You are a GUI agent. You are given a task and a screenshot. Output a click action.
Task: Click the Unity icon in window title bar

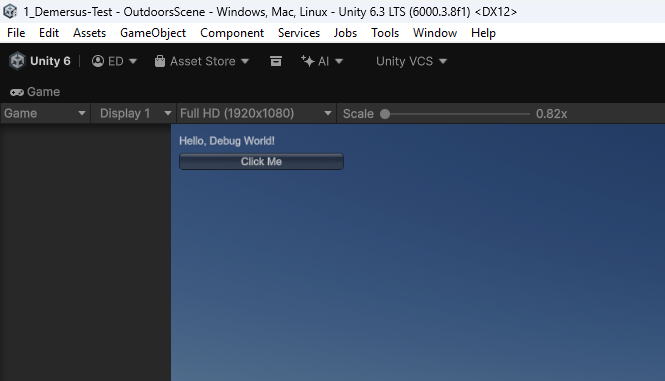tap(10, 11)
